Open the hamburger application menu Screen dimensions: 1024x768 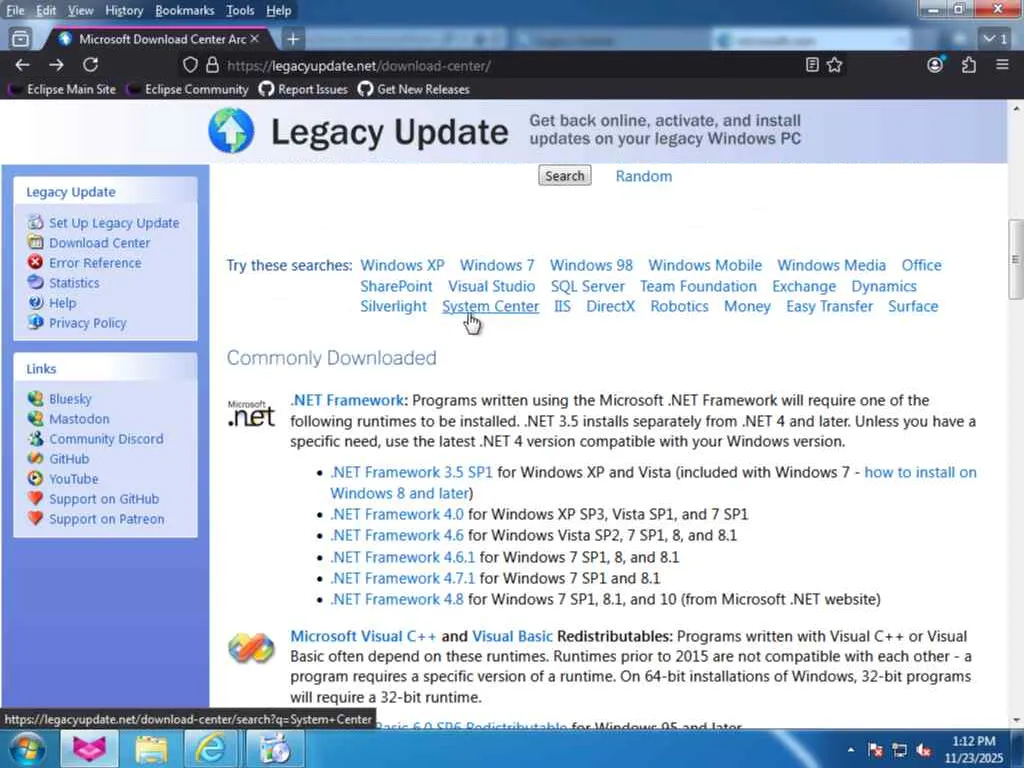(x=1002, y=65)
